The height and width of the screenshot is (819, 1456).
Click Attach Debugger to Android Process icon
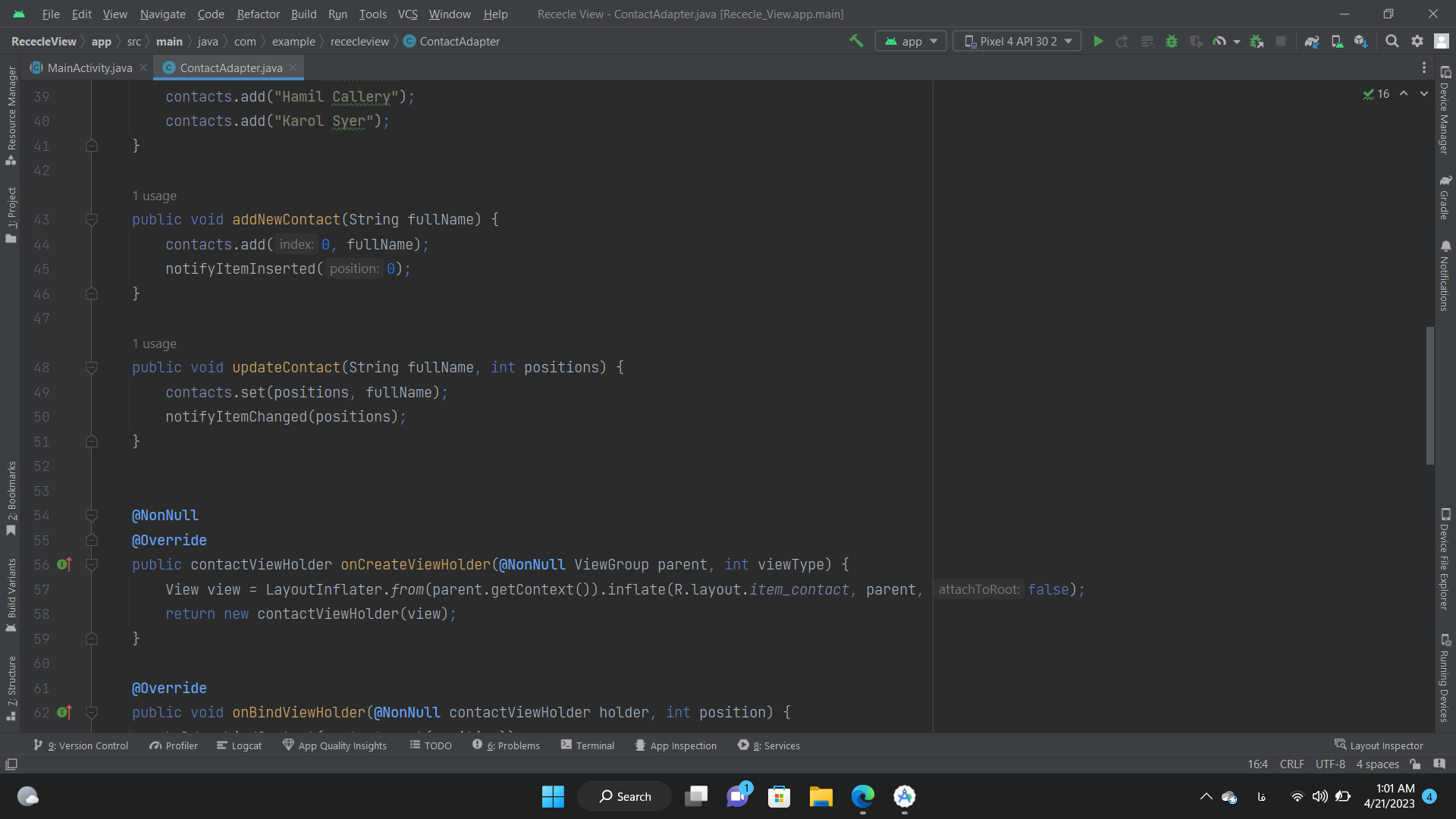[x=1257, y=41]
